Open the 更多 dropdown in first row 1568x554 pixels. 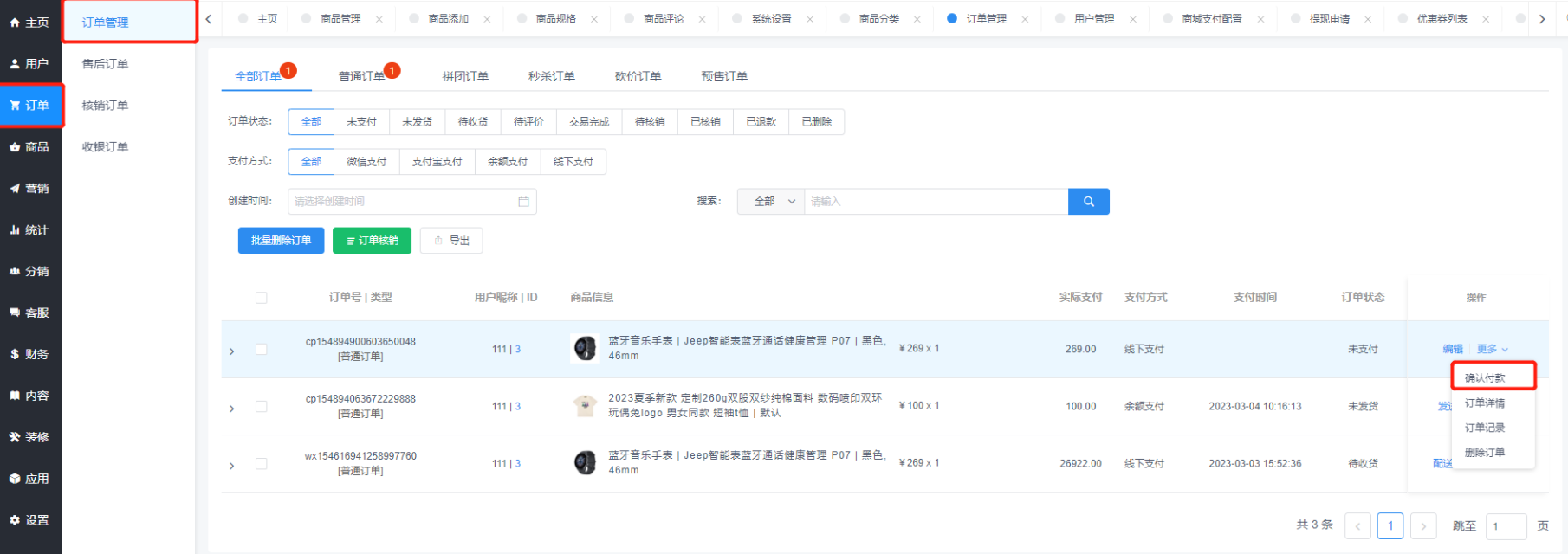(1492, 349)
